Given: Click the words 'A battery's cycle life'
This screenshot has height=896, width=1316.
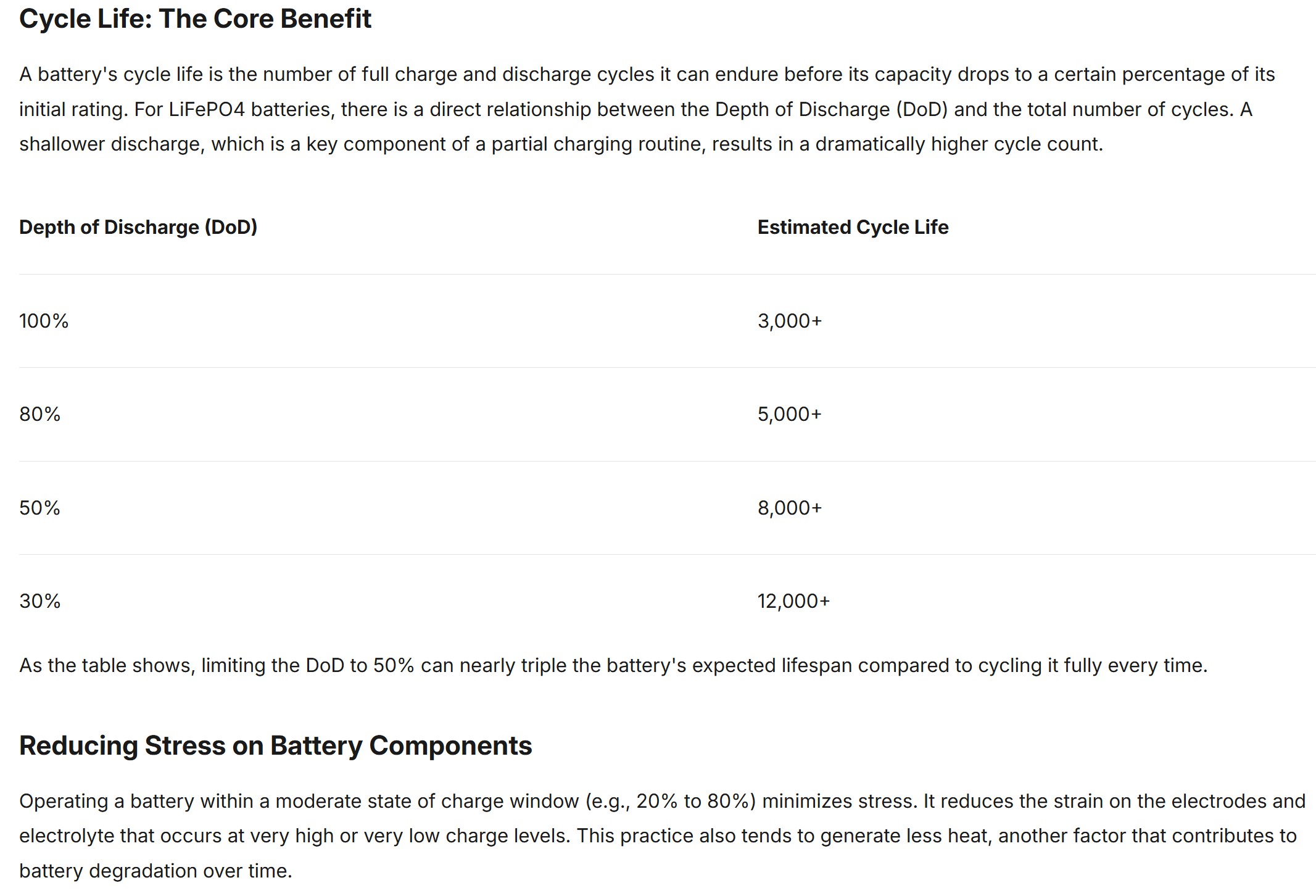Looking at the screenshot, I should pos(111,74).
